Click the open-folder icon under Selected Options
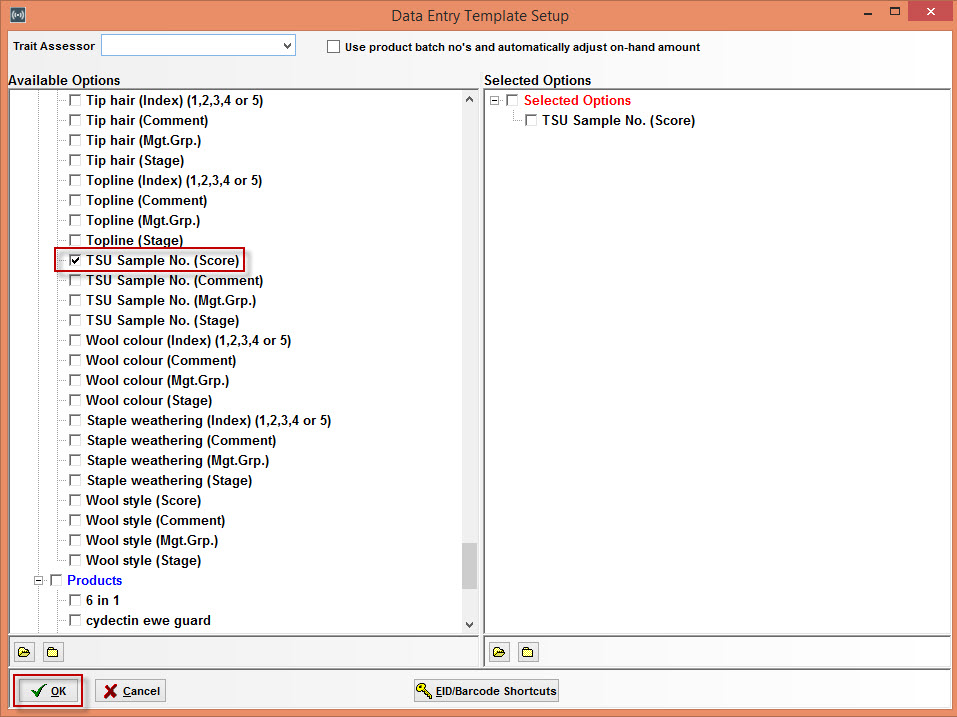The height and width of the screenshot is (717, 957). tap(499, 652)
